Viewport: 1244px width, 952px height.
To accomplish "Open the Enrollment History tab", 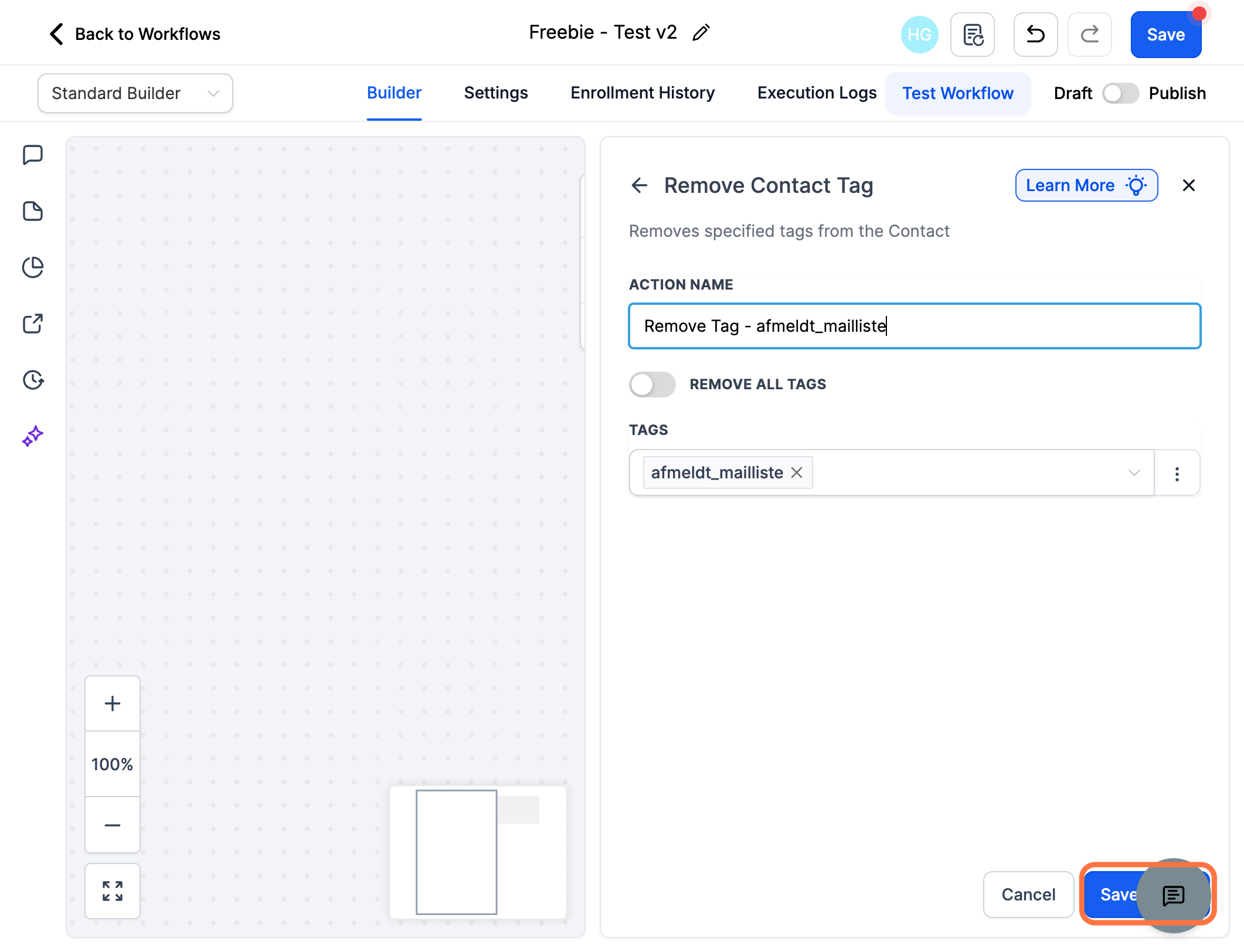I will tap(643, 93).
